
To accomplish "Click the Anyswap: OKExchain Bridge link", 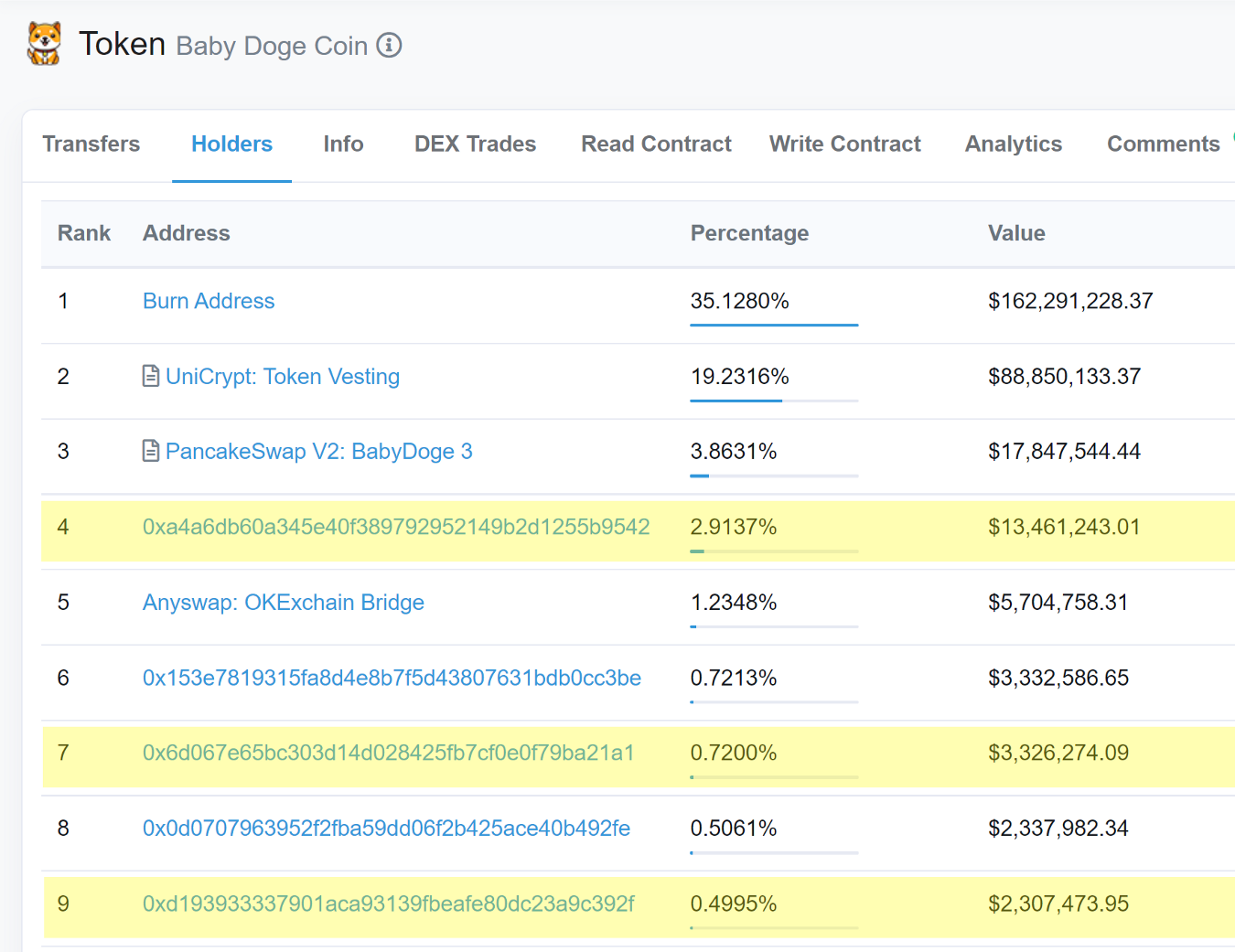I will (x=284, y=603).
